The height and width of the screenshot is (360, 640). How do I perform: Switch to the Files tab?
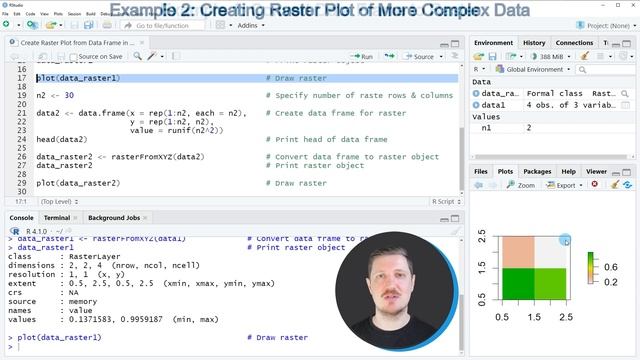click(480, 171)
